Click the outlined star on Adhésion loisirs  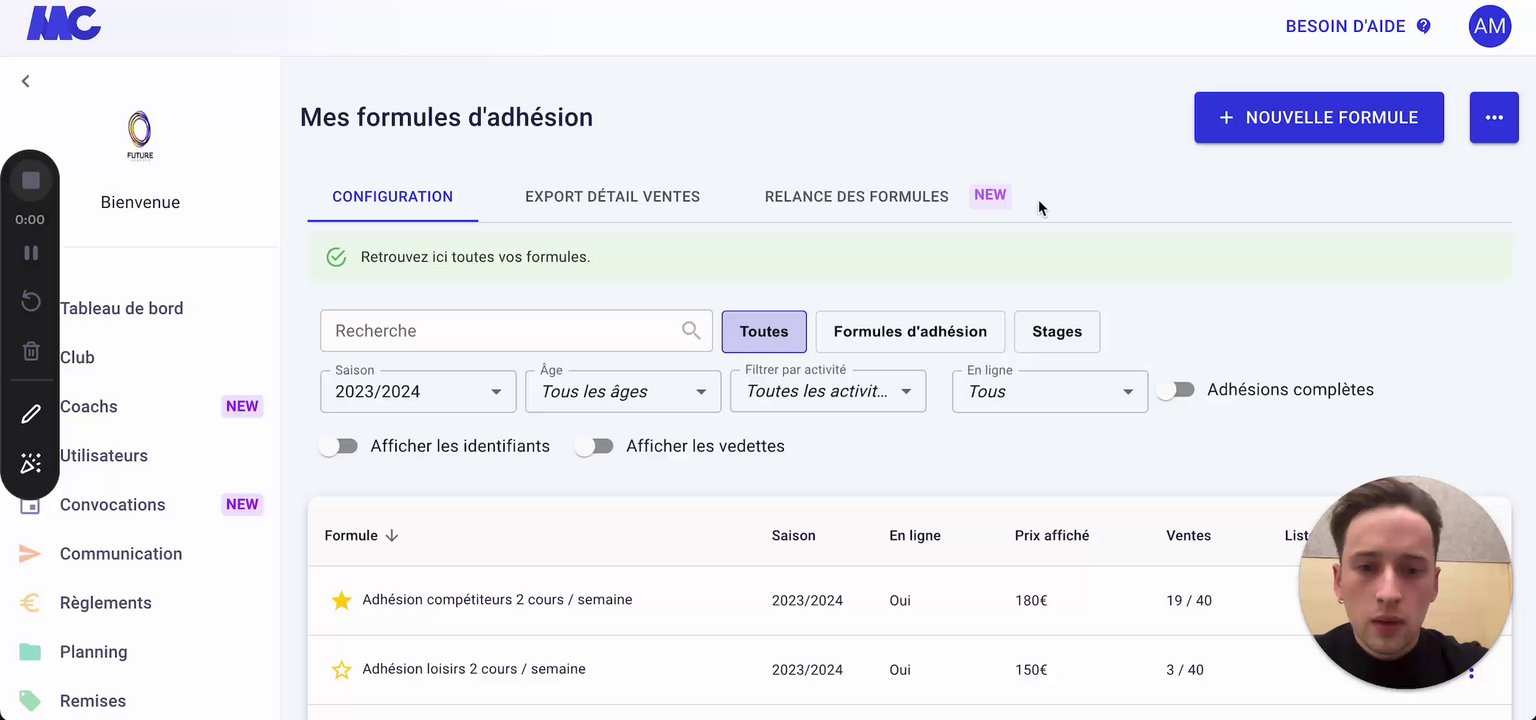[x=341, y=670]
